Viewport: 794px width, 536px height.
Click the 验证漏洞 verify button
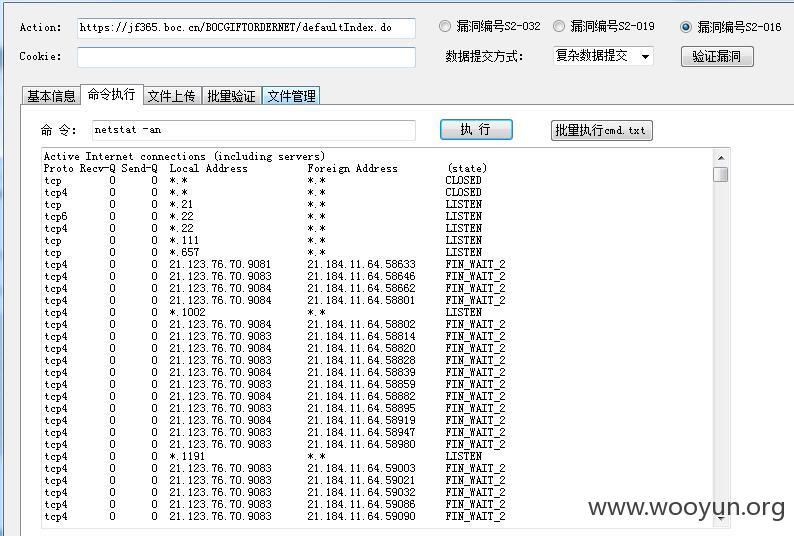pos(717,56)
